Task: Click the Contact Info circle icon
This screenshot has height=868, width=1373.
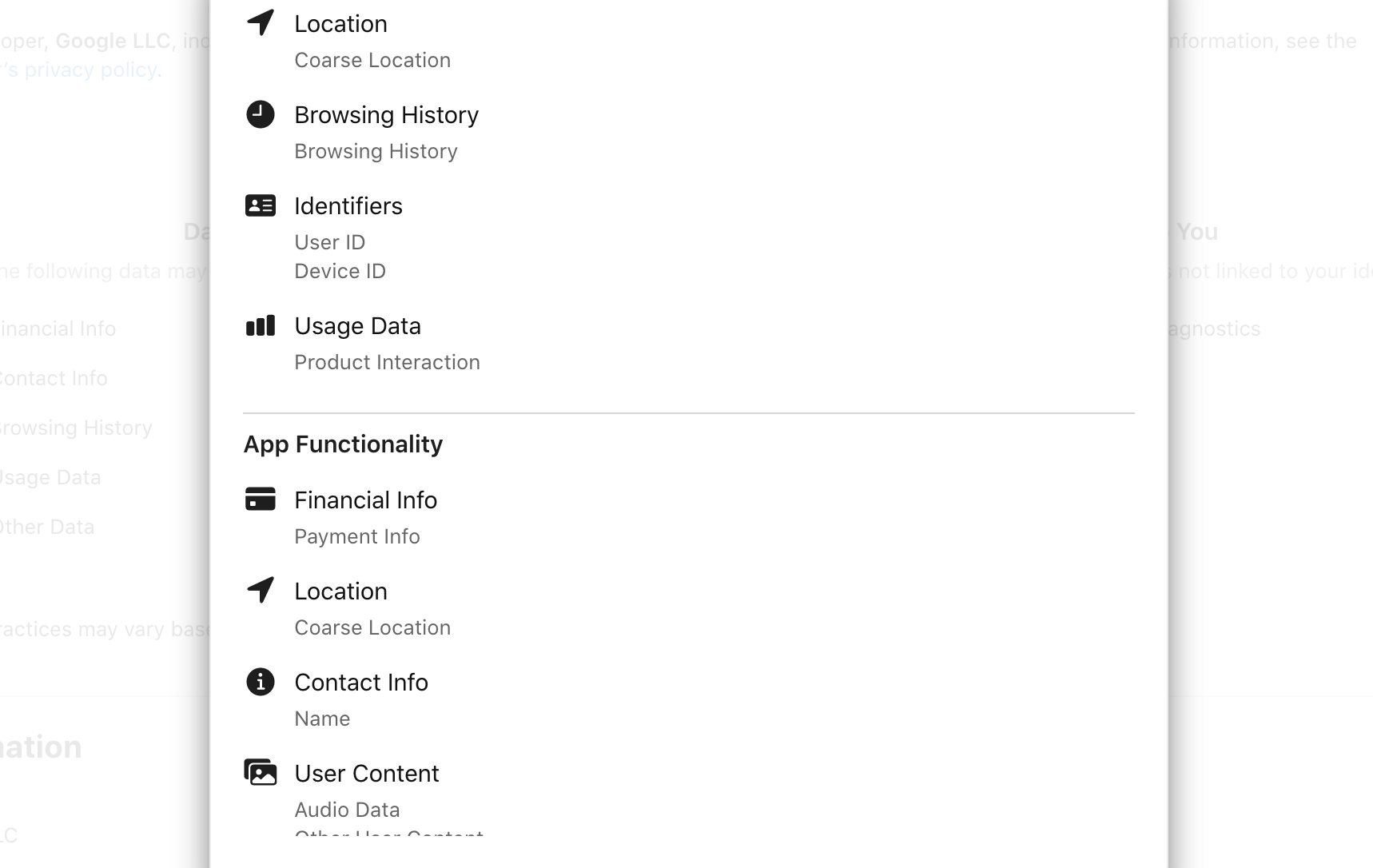Action: 261,682
